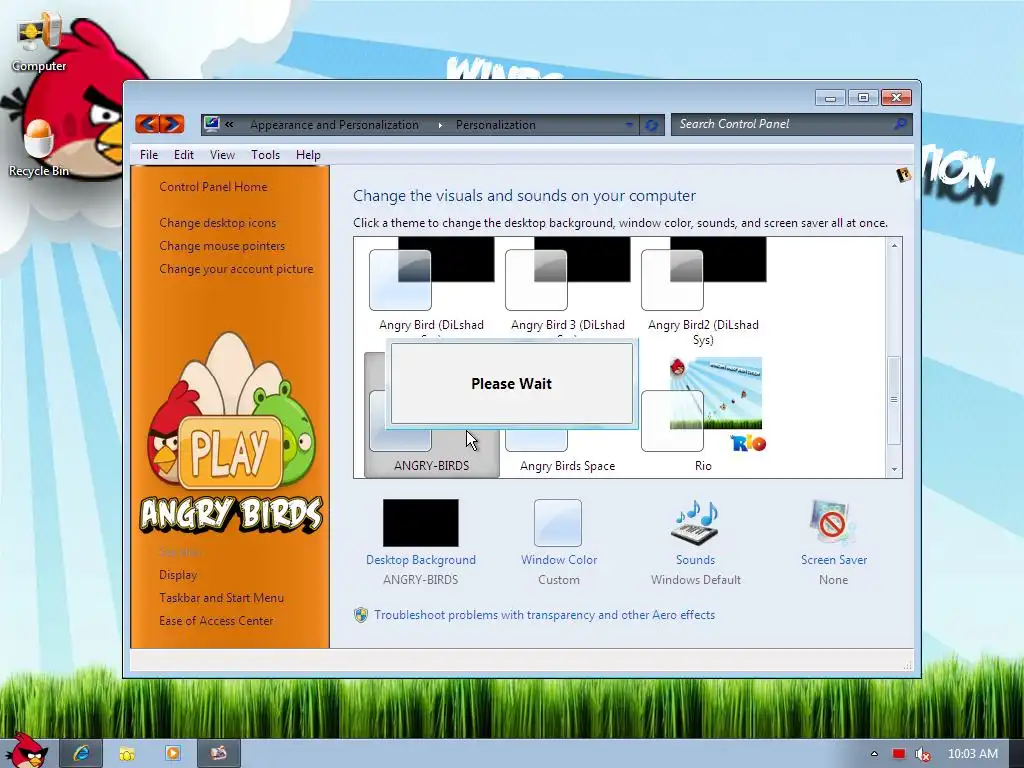The width and height of the screenshot is (1024, 768).
Task: Click the theme list scroll down arrow
Action: 894,469
